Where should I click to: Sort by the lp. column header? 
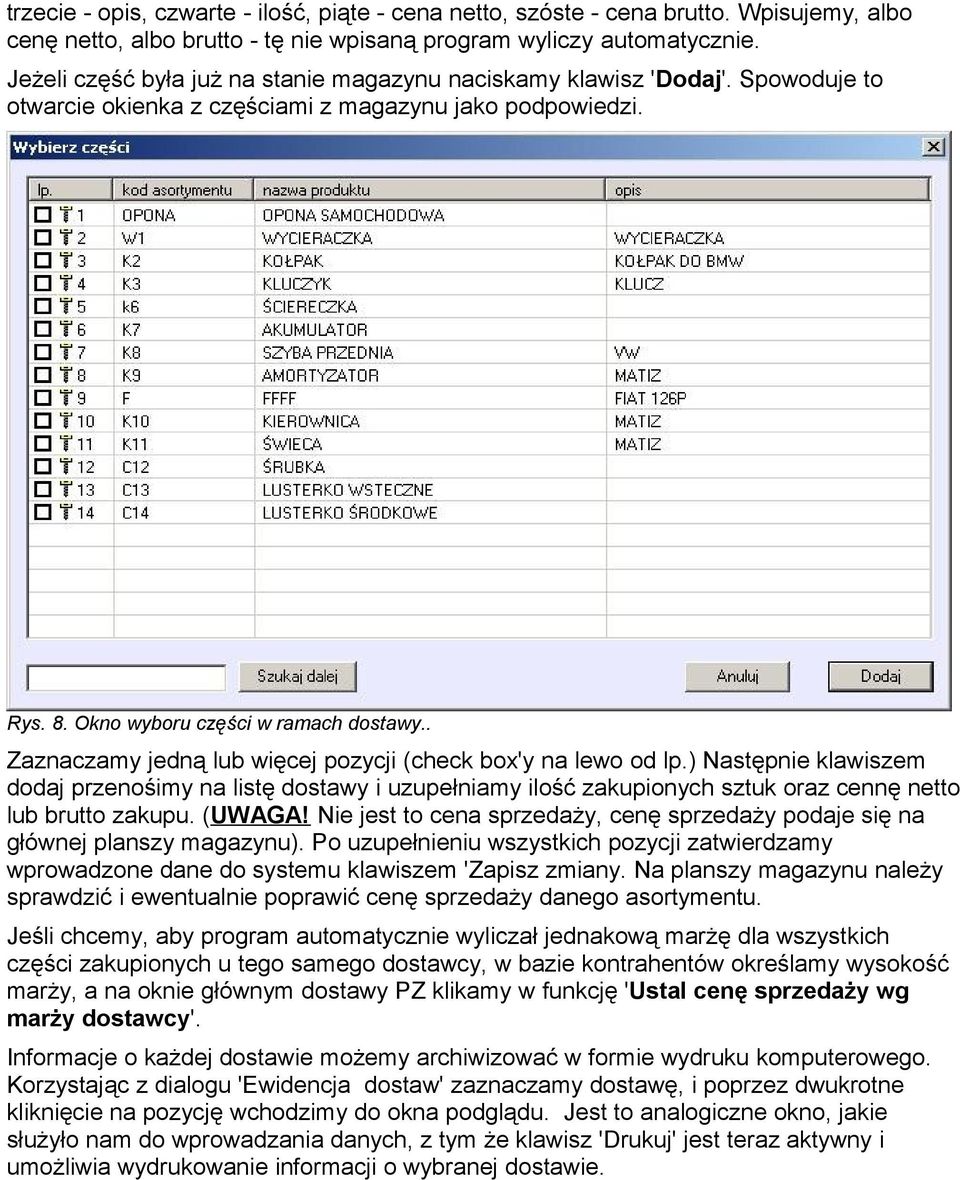pos(71,190)
